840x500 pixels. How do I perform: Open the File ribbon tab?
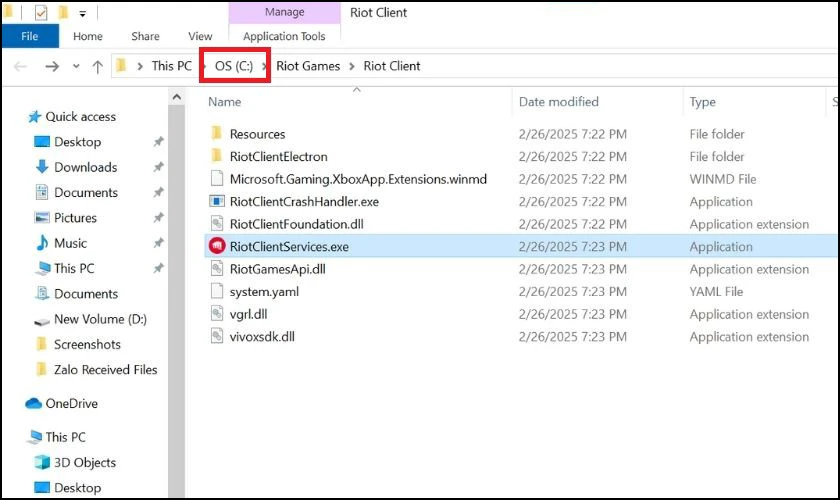coord(30,36)
